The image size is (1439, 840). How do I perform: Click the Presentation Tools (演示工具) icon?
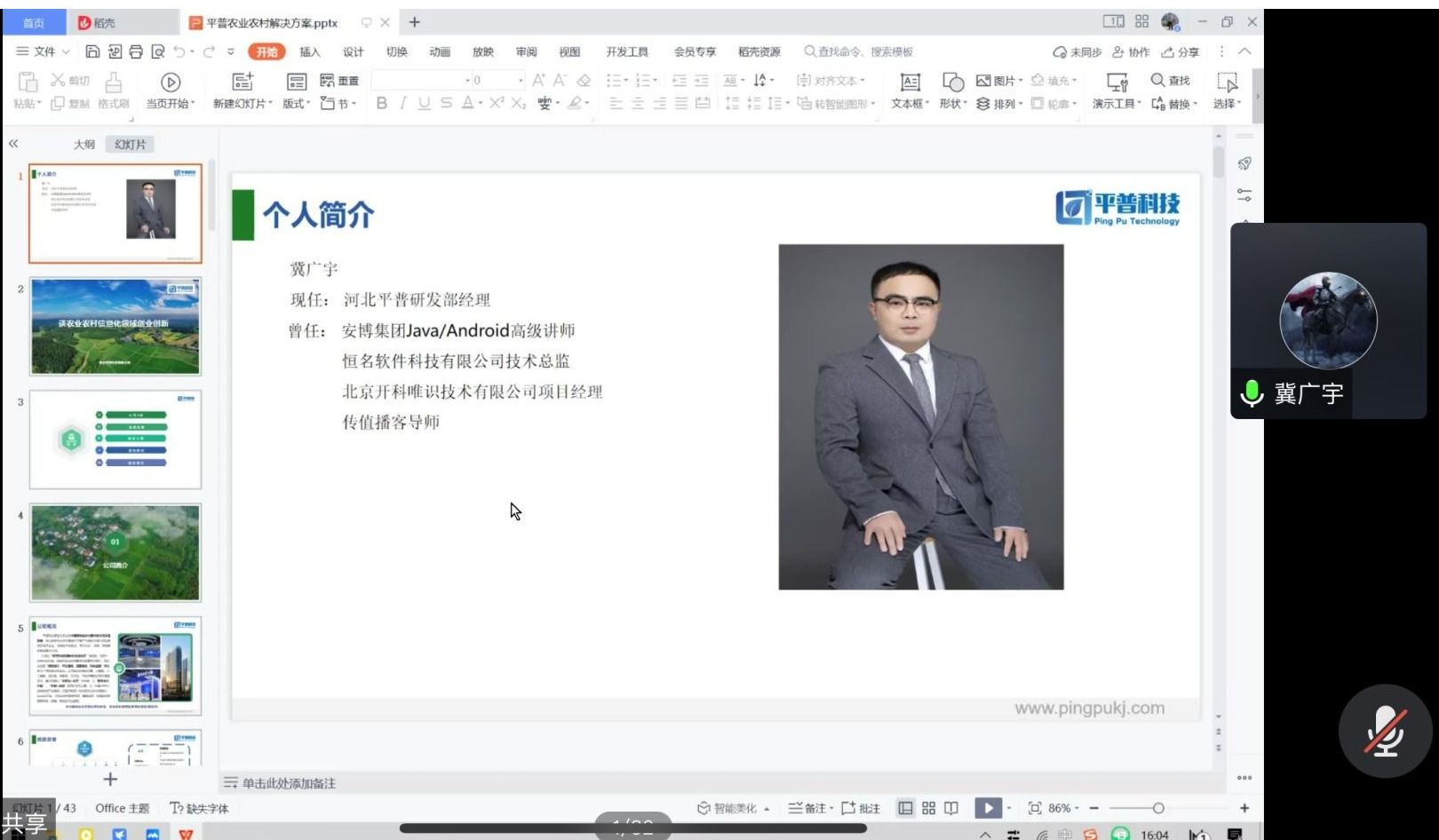[x=1116, y=83]
